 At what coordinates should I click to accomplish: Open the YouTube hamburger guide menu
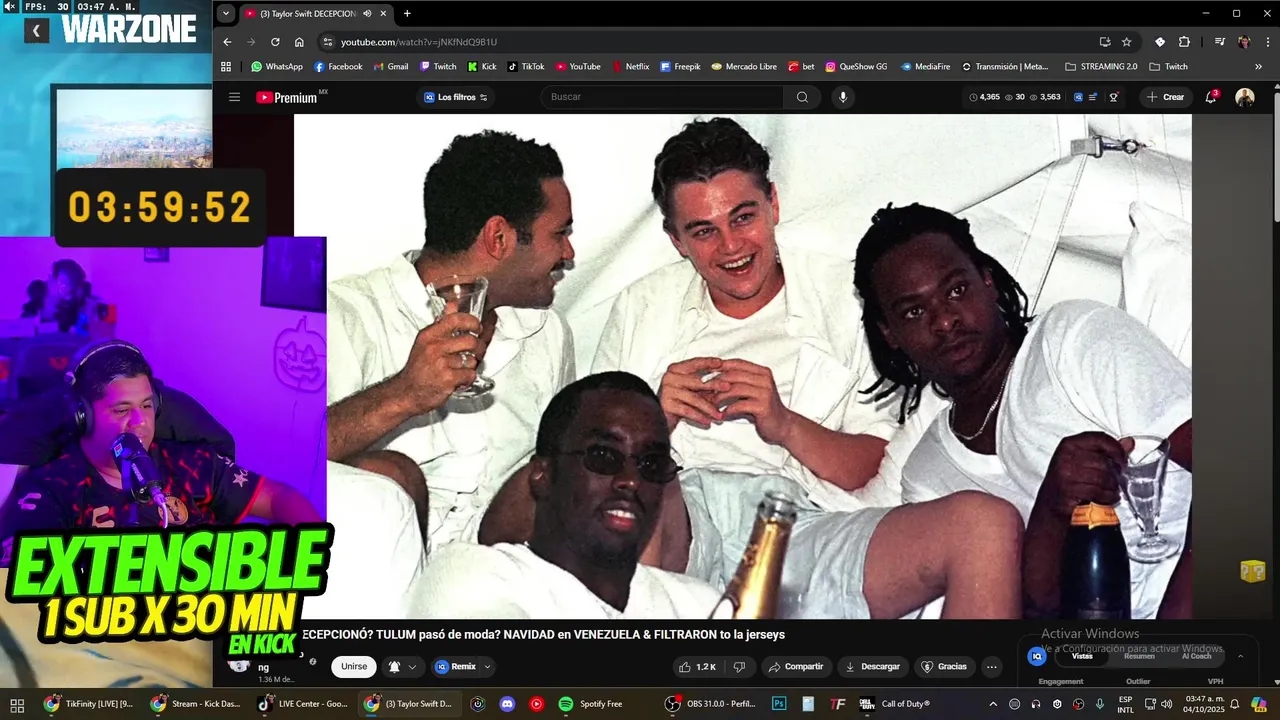click(x=234, y=97)
